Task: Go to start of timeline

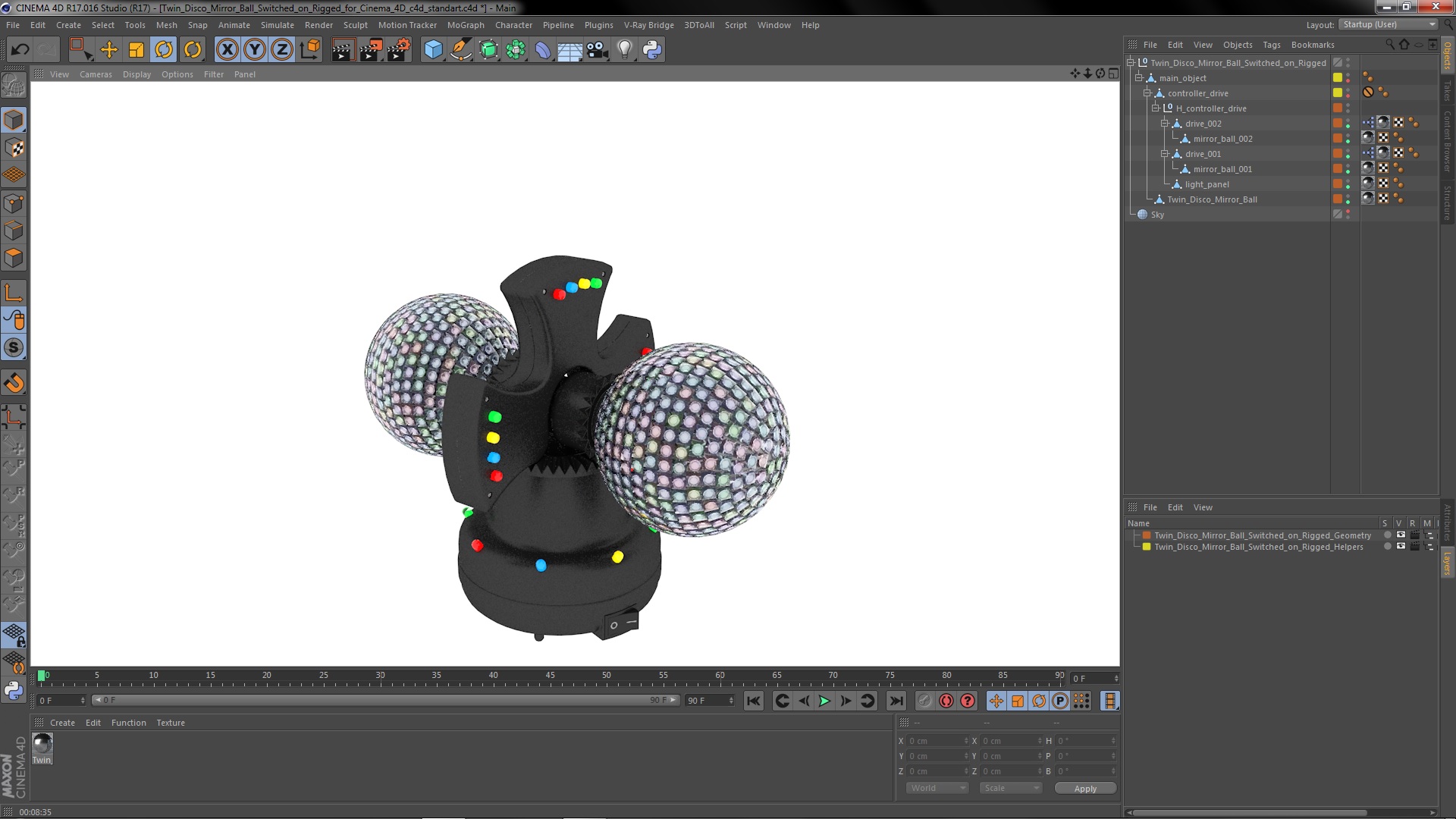Action: pyautogui.click(x=753, y=701)
